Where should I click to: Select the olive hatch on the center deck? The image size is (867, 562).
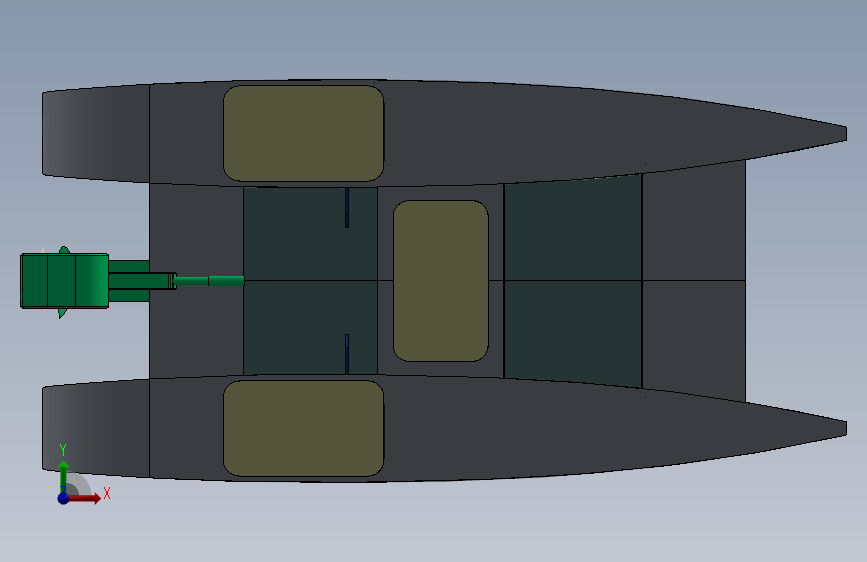(x=441, y=281)
